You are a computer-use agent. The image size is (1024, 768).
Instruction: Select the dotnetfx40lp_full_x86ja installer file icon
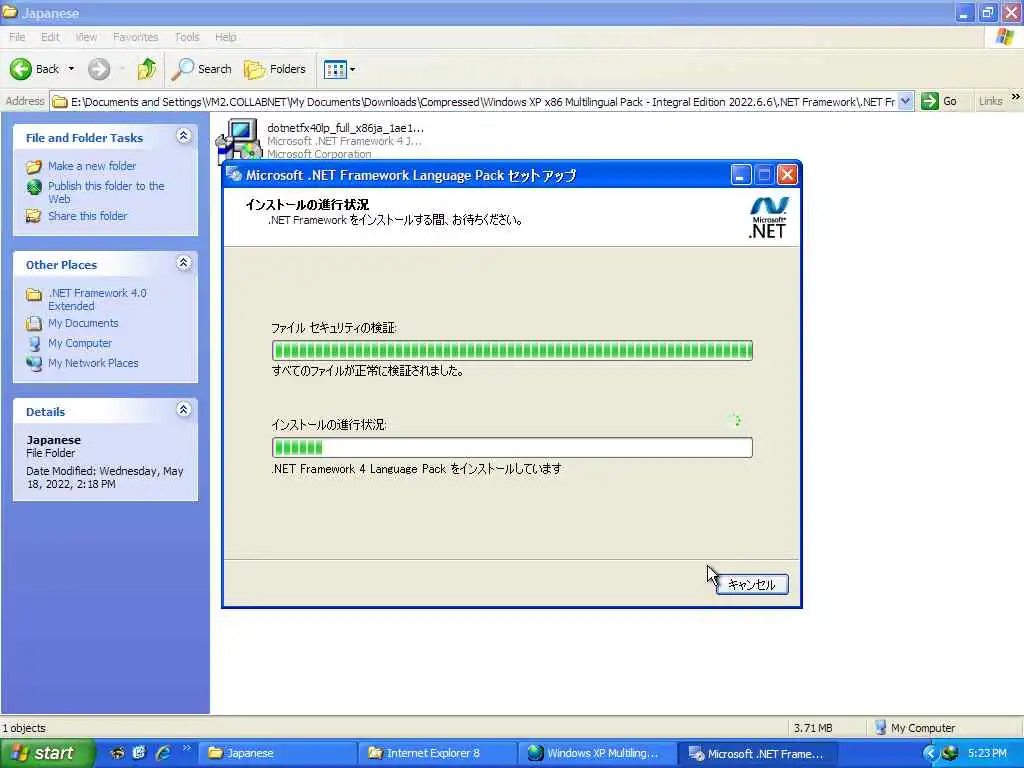pyautogui.click(x=238, y=138)
